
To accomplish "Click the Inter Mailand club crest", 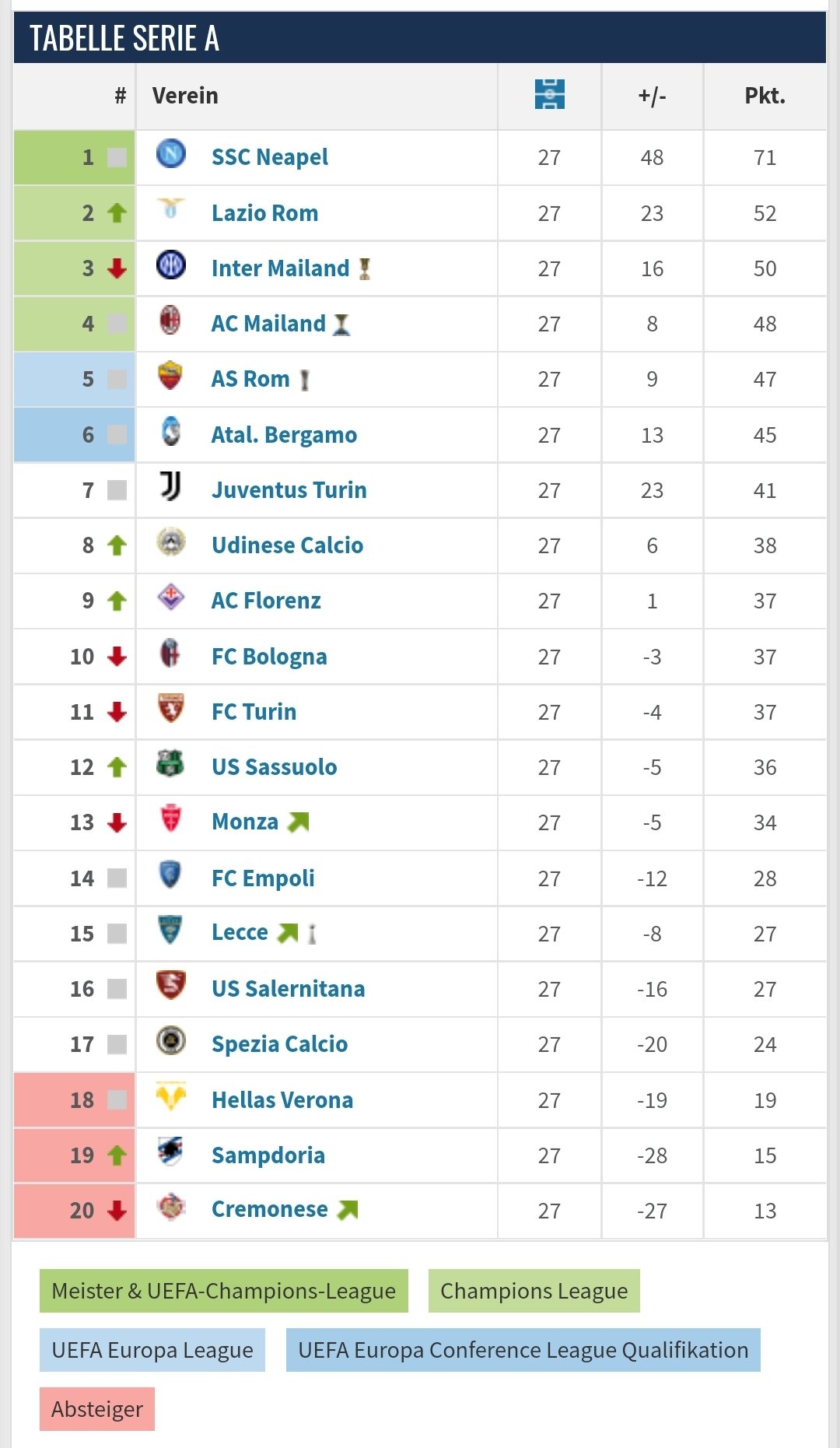I will tap(171, 265).
